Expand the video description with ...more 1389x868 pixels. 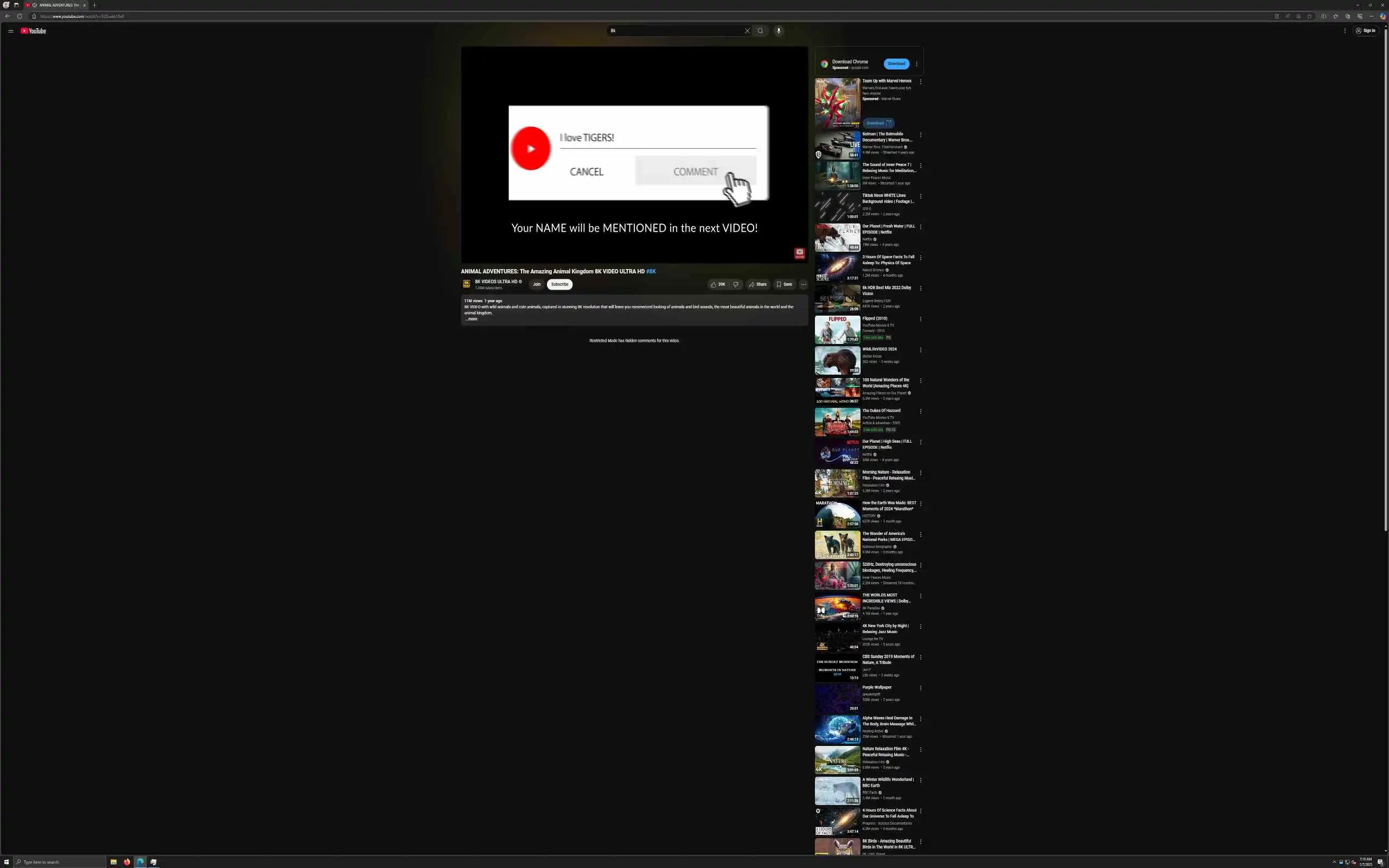[471, 319]
